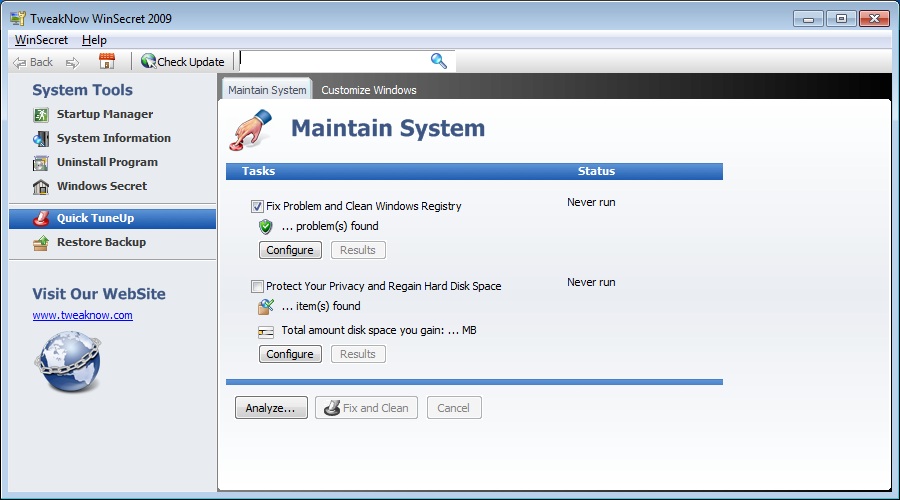Click the privacy items found icon

[265, 307]
